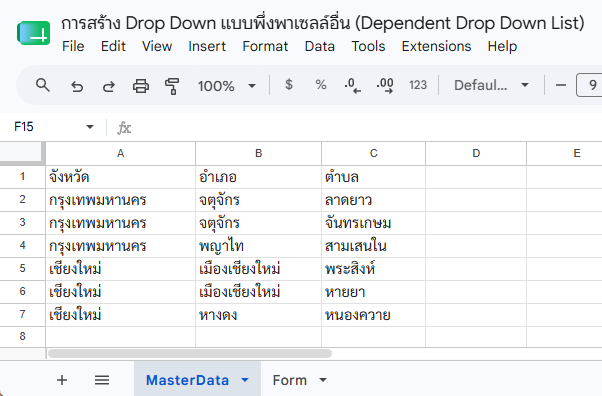Viewport: 602px width, 396px height.
Task: Open more number formats 123
Action: (x=418, y=85)
